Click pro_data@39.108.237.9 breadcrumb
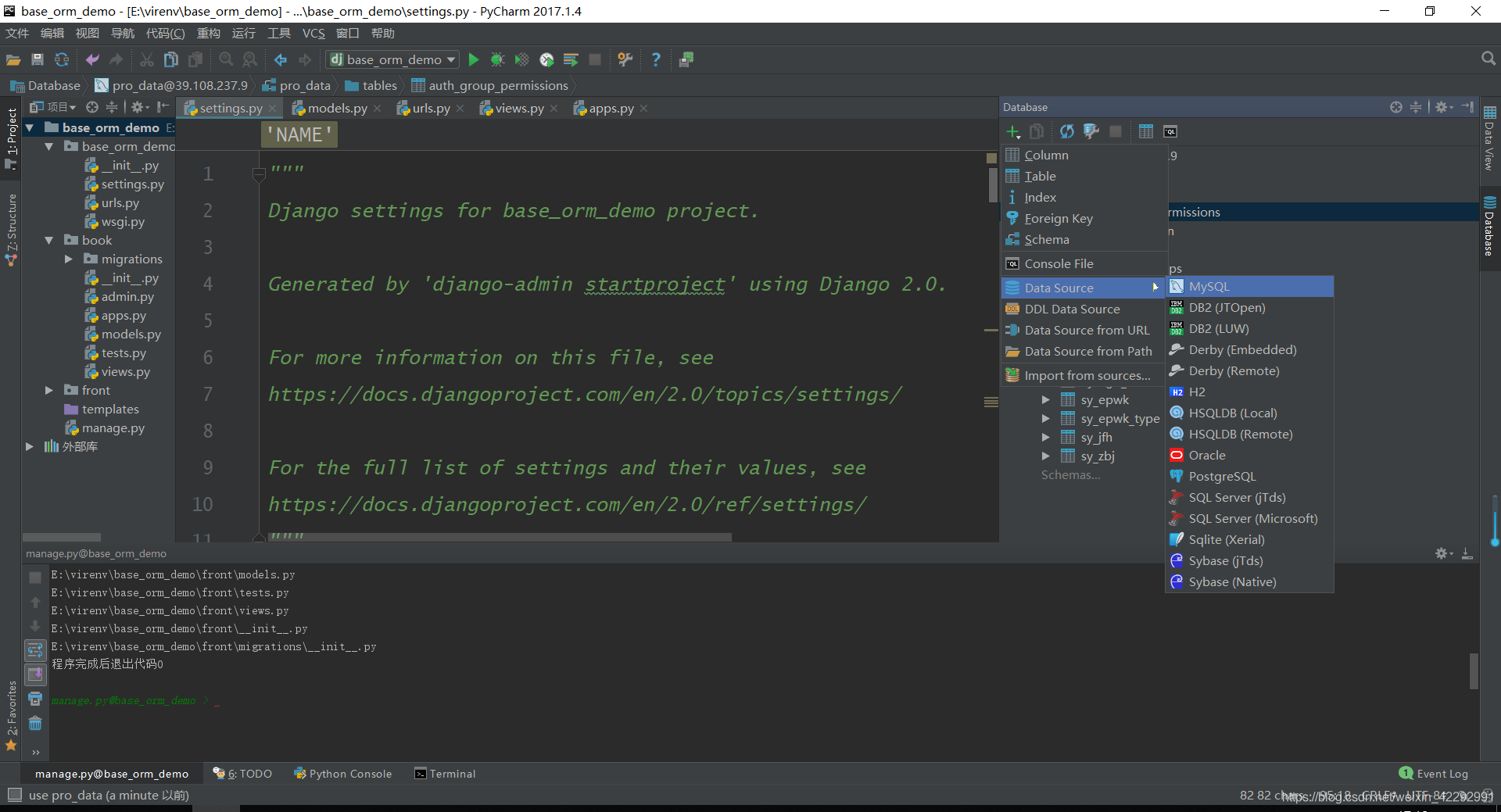Viewport: 1501px width, 812px height. pos(171,85)
